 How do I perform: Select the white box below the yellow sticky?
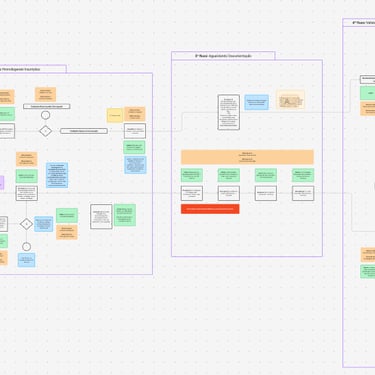point(135,131)
